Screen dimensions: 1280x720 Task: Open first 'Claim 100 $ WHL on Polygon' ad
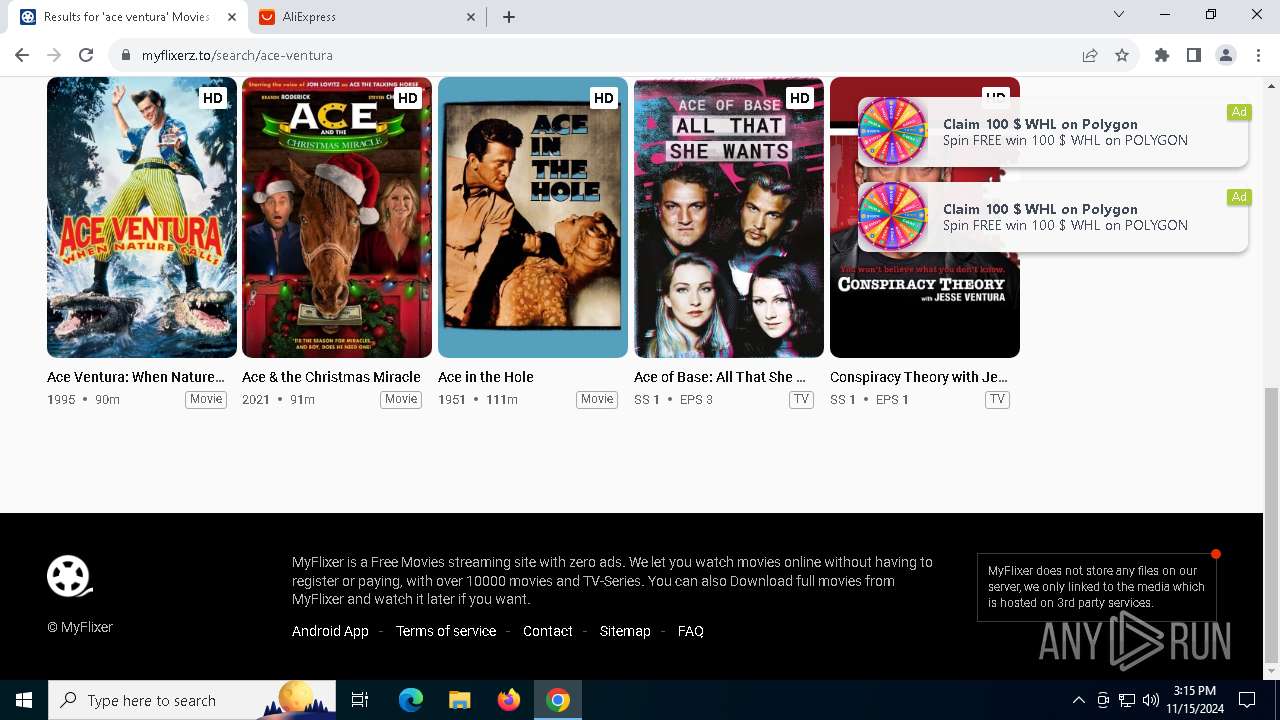pyautogui.click(x=1053, y=132)
